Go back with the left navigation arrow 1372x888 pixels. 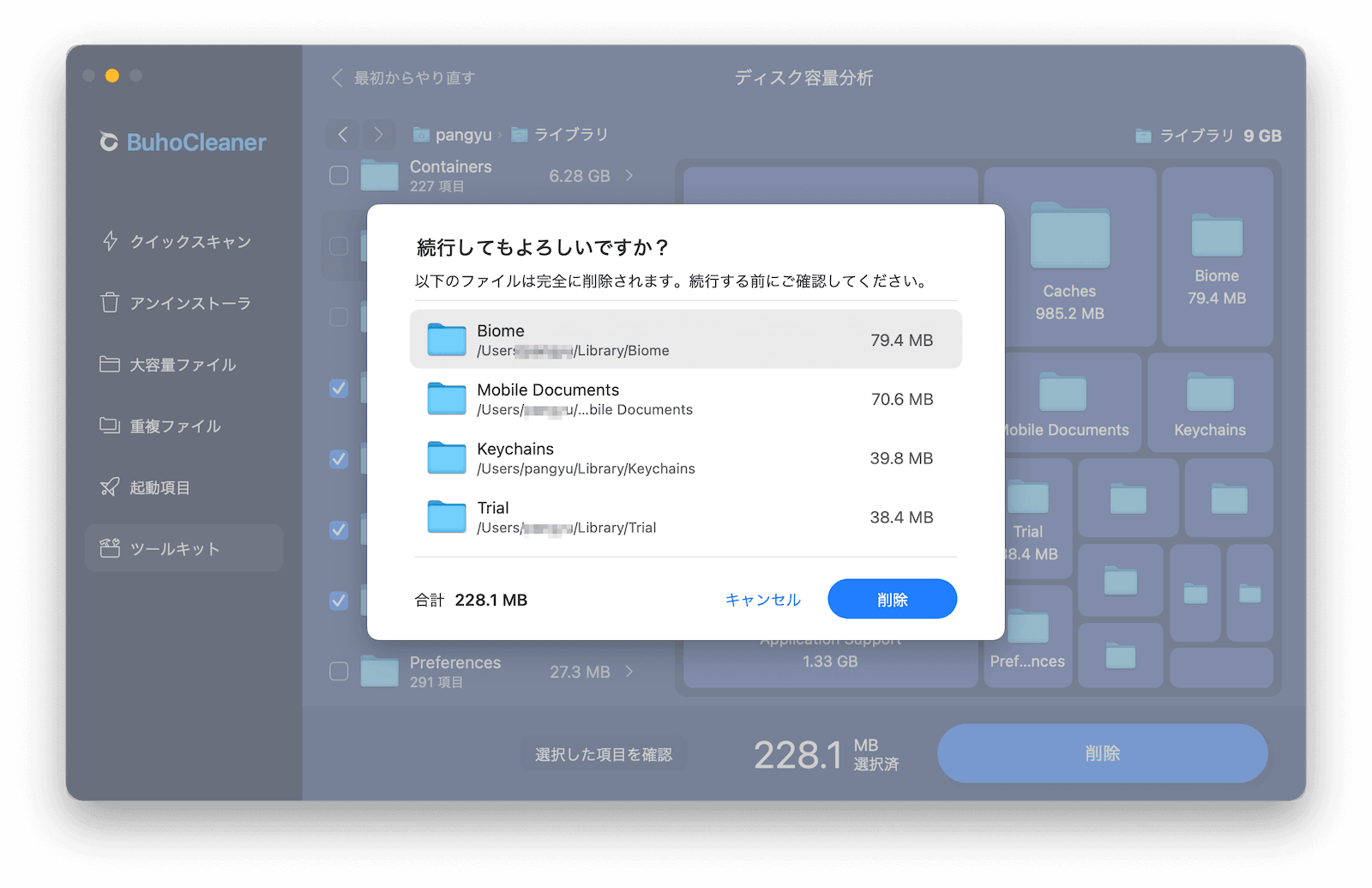(343, 135)
